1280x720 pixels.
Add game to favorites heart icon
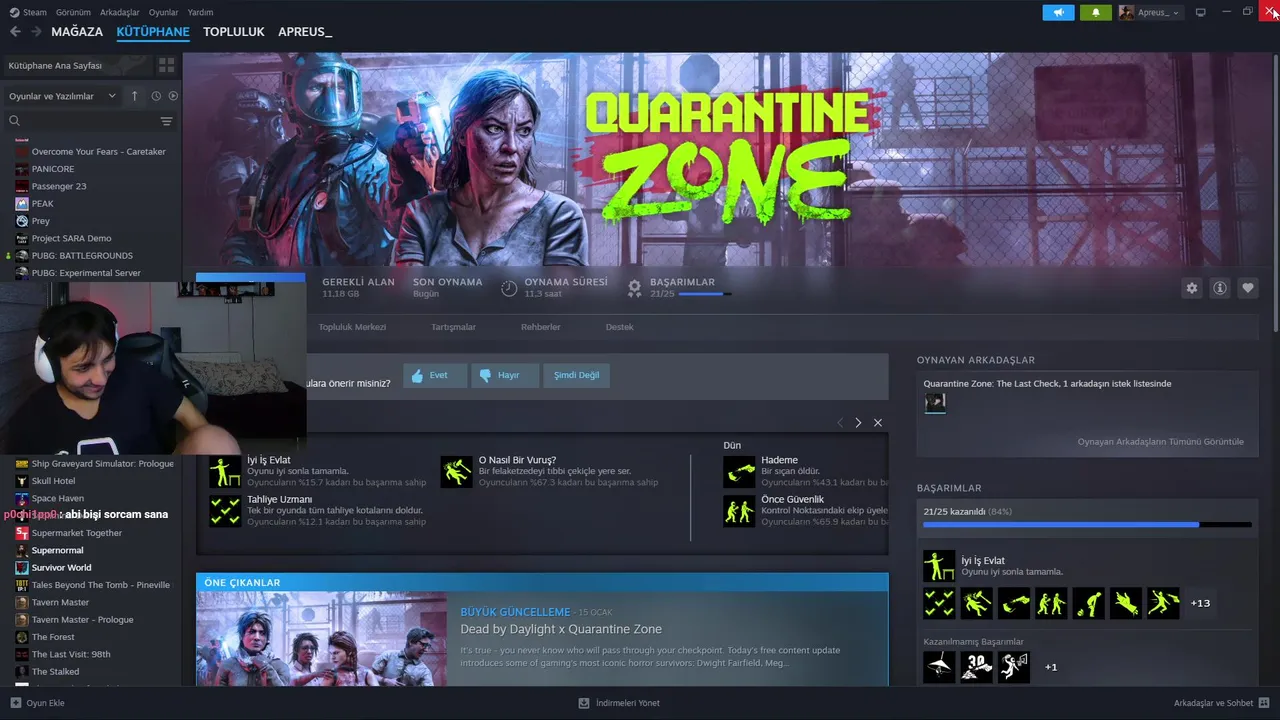click(x=1248, y=288)
